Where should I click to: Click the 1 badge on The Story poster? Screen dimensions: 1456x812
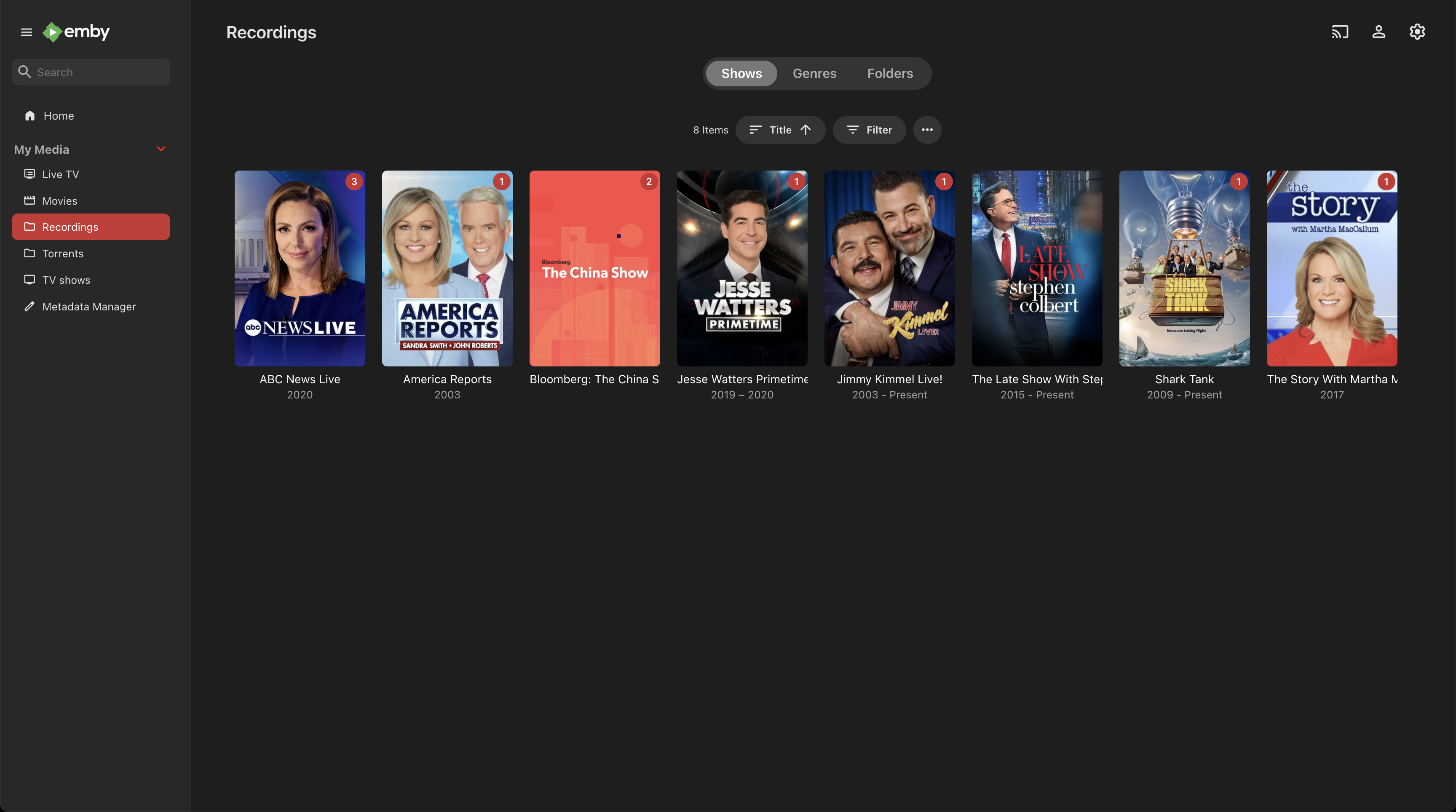point(1386,182)
